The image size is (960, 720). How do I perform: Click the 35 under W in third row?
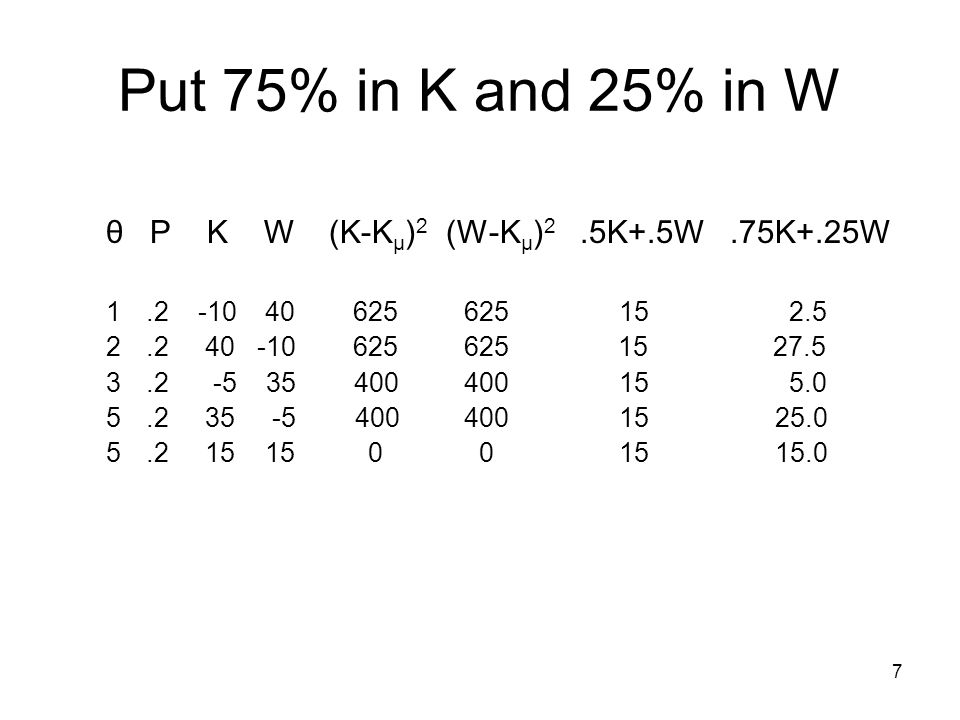[281, 383]
